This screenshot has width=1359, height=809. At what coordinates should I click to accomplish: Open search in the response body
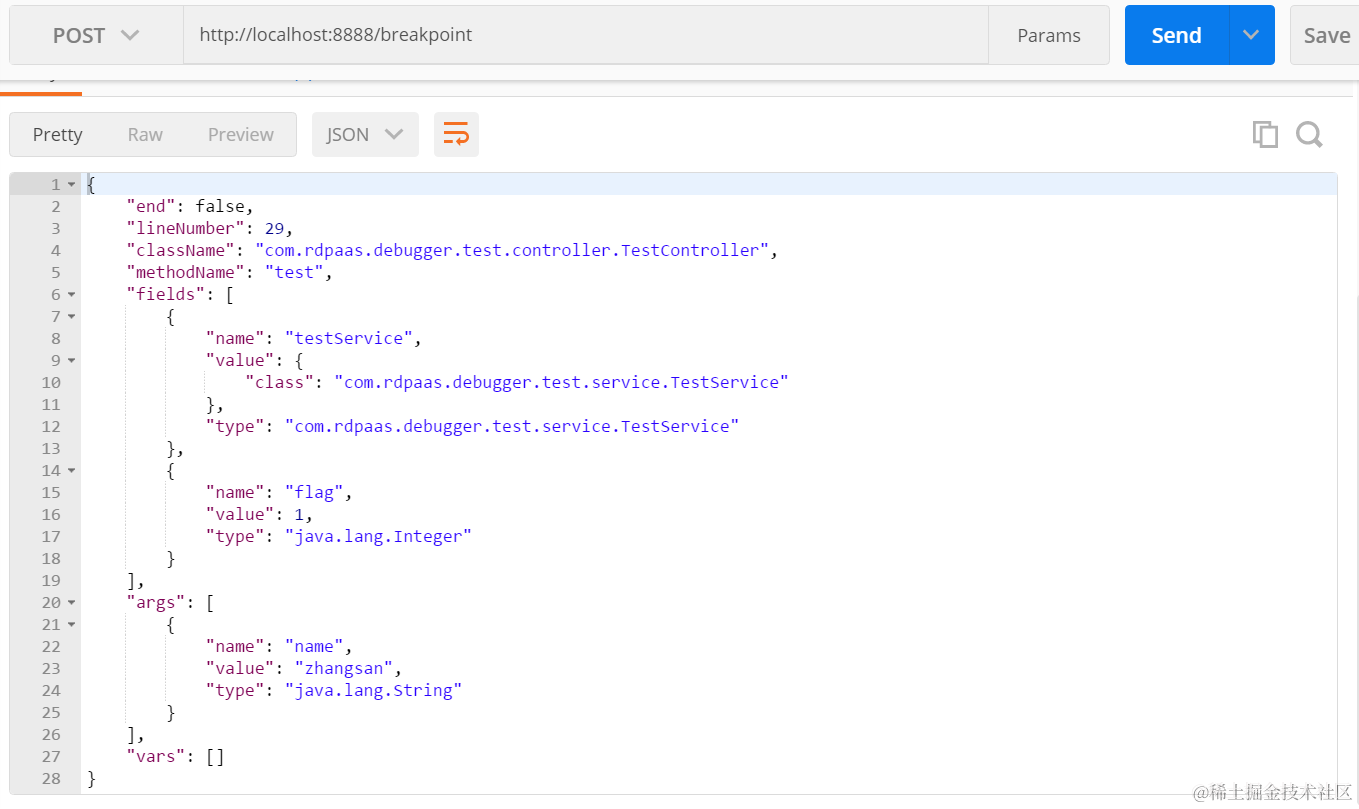[1309, 134]
